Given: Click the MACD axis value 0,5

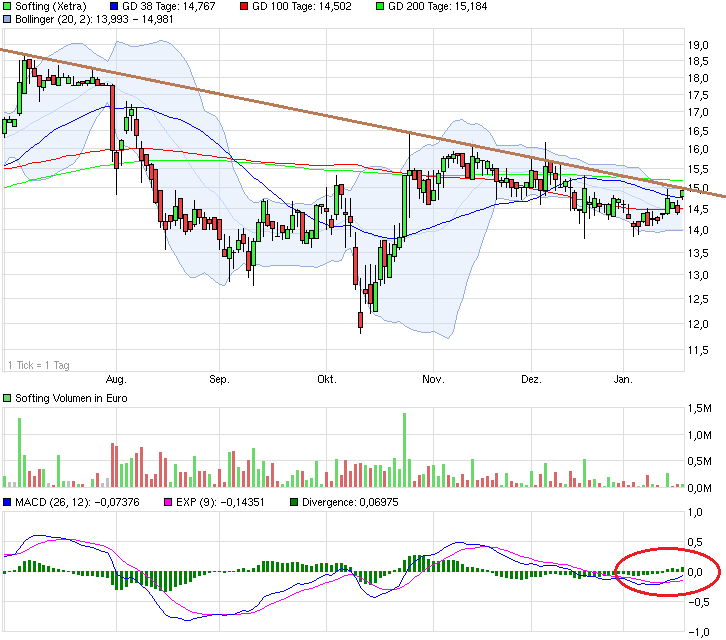Looking at the screenshot, I should [x=695, y=542].
